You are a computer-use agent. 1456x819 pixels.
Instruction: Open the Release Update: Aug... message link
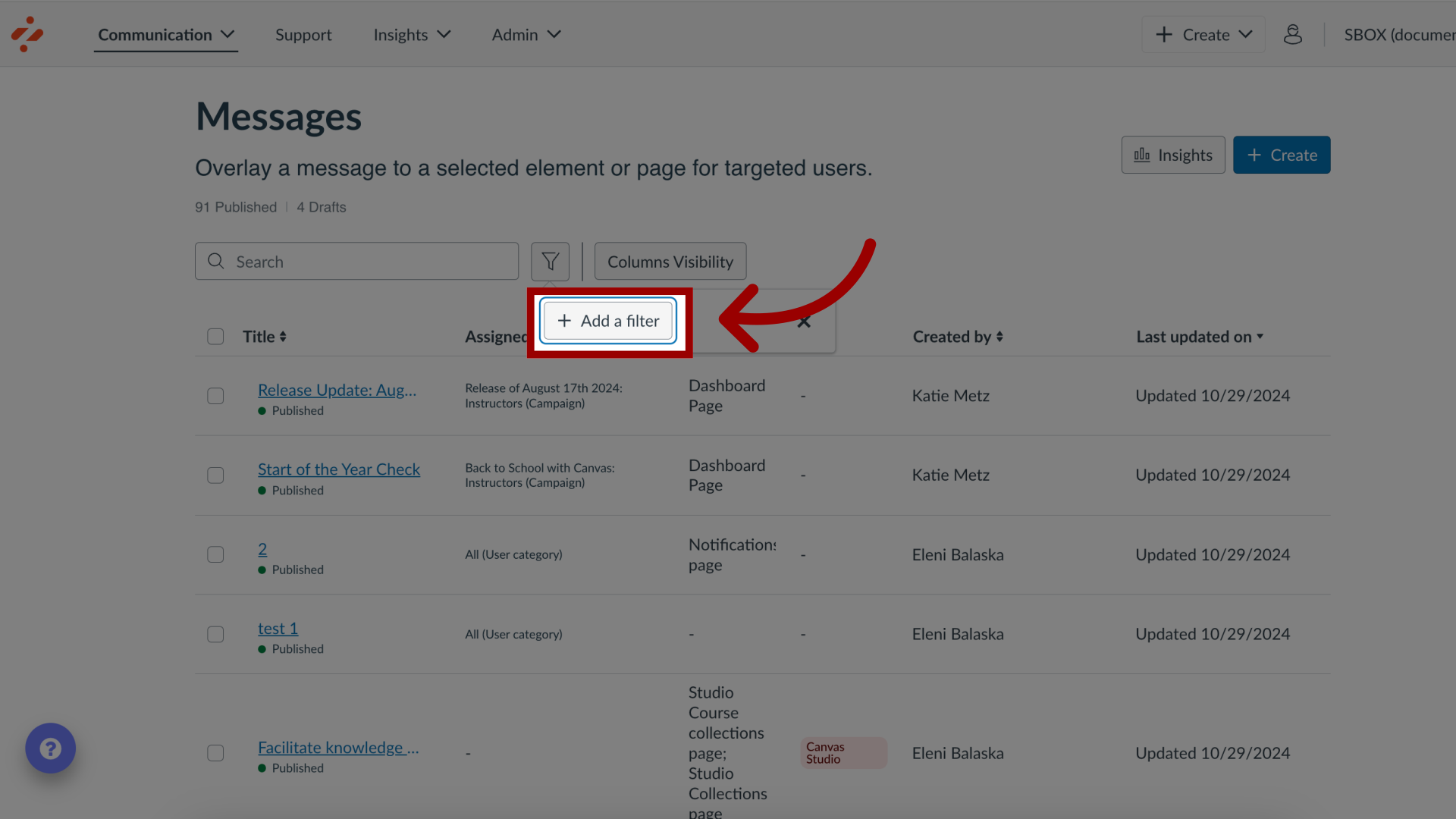pyautogui.click(x=337, y=390)
